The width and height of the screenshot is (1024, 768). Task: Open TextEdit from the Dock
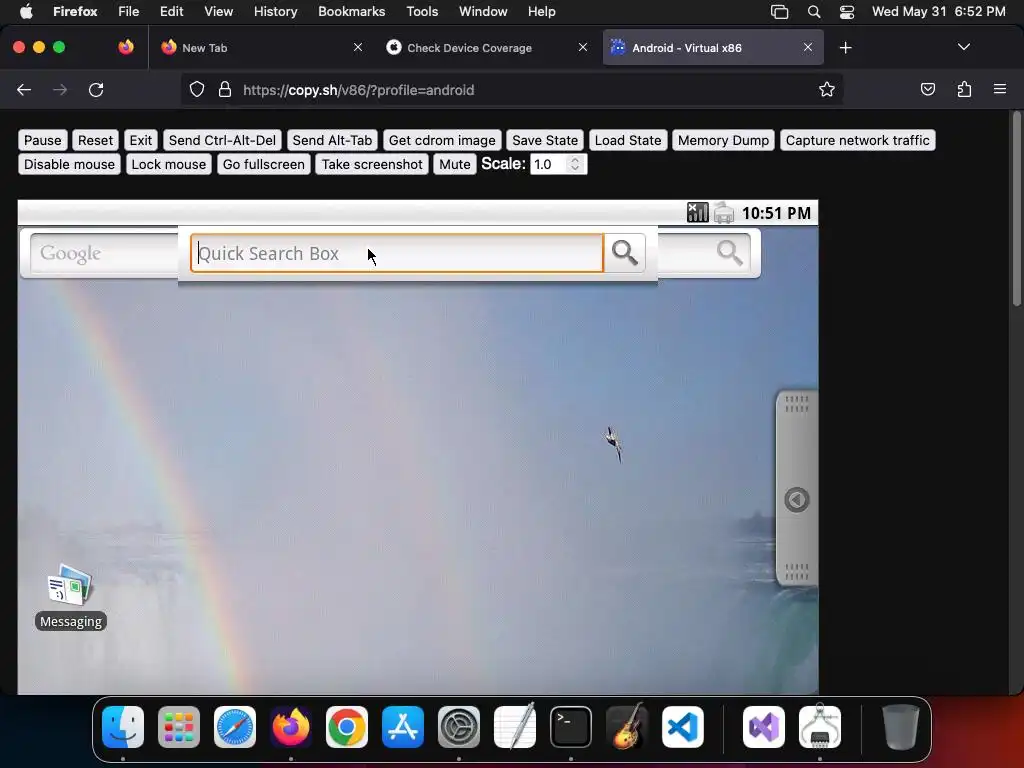click(515, 727)
